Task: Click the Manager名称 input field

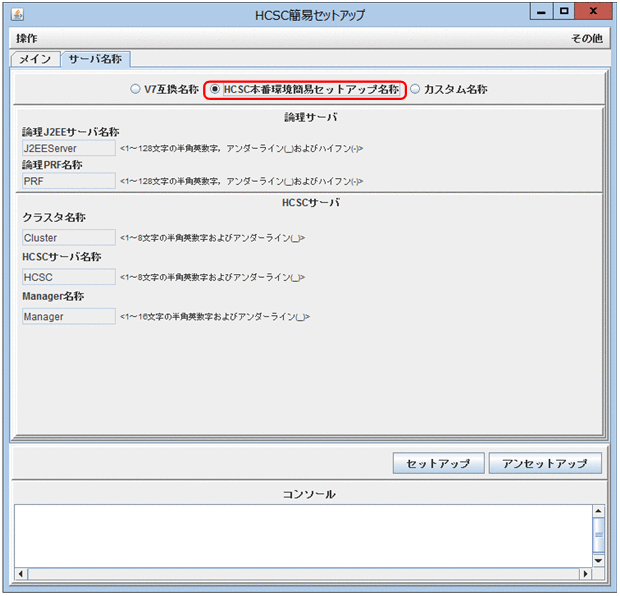Action: point(69,316)
